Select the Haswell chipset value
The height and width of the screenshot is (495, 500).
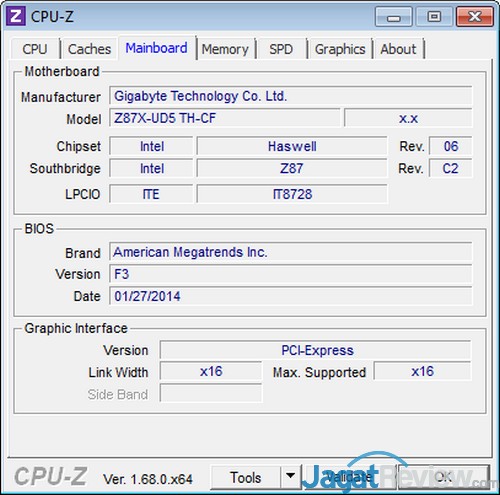(292, 146)
